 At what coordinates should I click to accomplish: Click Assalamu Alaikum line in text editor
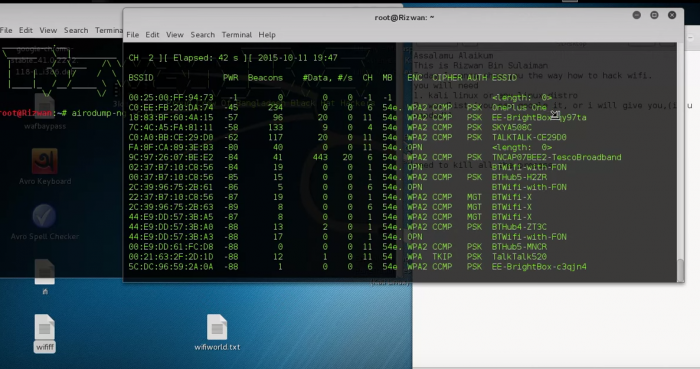click(453, 56)
